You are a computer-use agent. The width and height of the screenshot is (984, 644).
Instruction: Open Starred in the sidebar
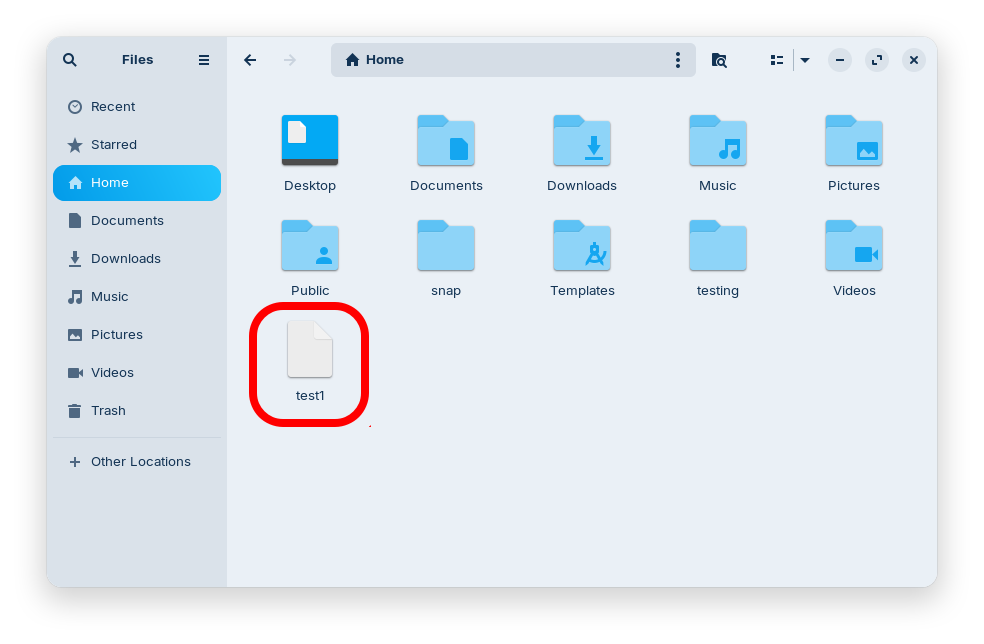point(137,144)
